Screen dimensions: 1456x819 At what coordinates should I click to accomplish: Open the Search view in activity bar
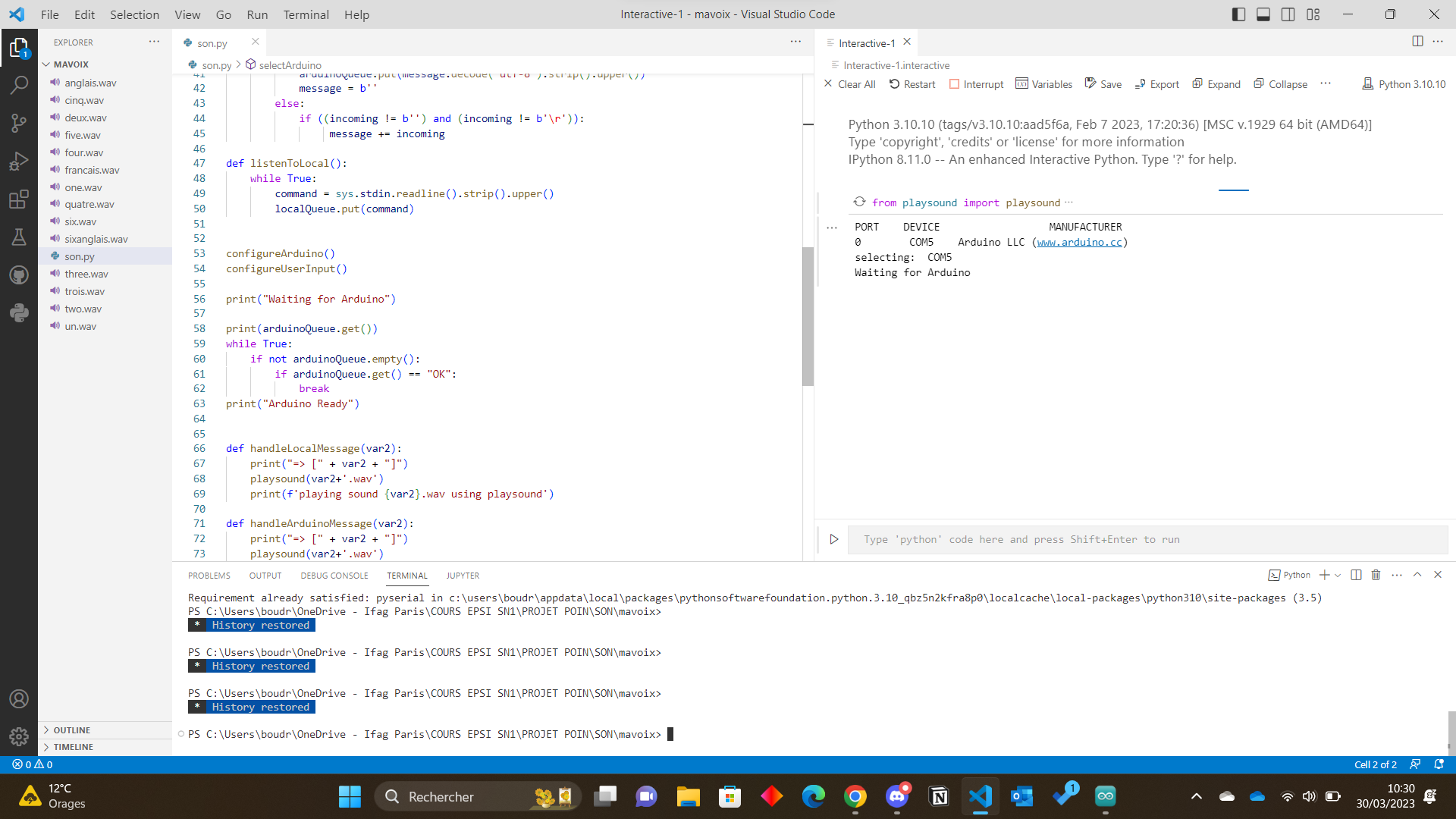pos(19,85)
